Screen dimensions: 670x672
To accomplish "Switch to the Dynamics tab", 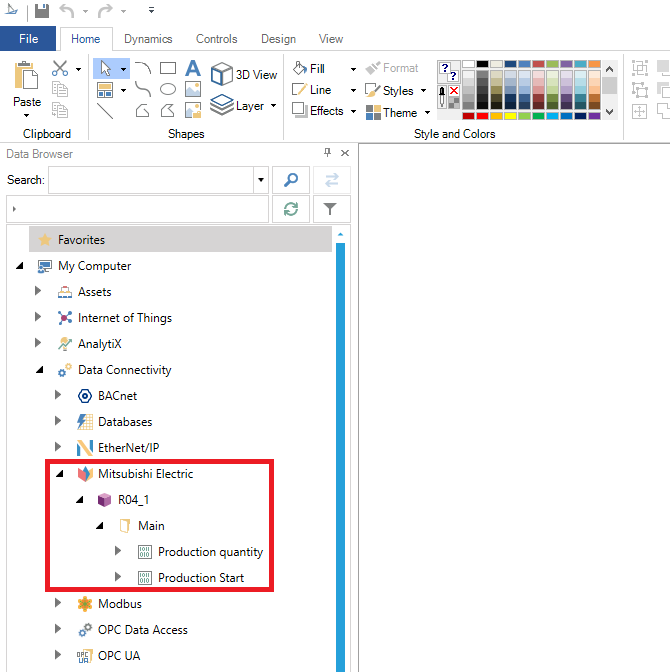I will pos(148,39).
